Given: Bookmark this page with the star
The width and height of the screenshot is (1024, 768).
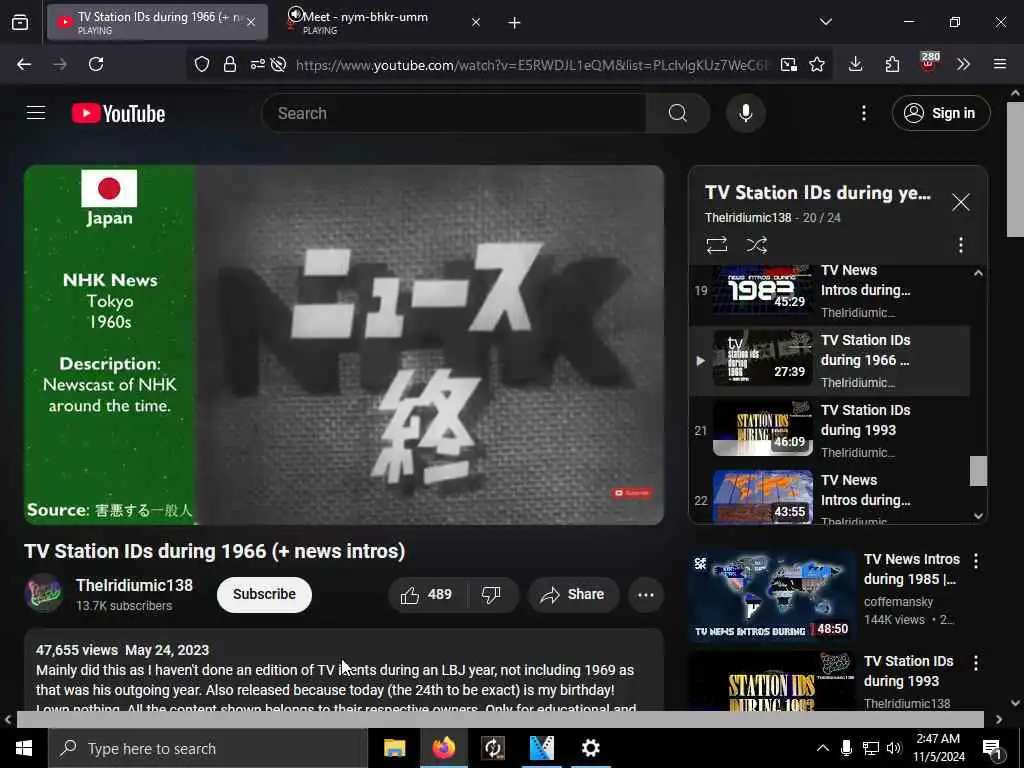Looking at the screenshot, I should point(817,64).
